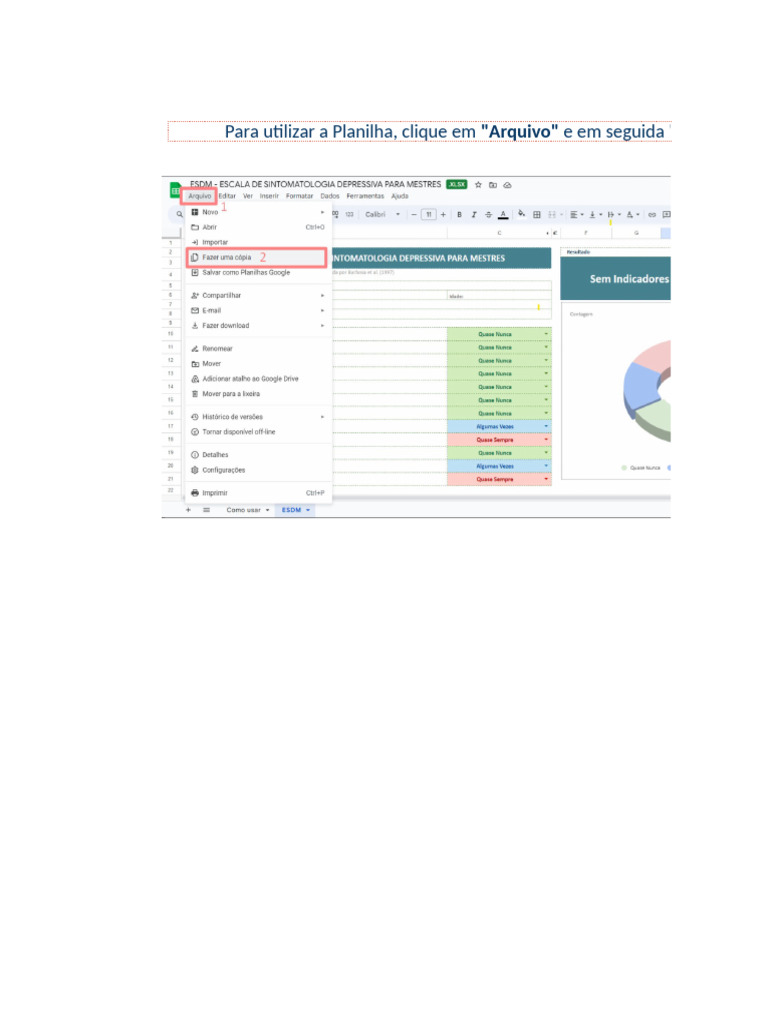Click the Sem Indicadores result banner
The height and width of the screenshot is (1024, 768).
615,279
